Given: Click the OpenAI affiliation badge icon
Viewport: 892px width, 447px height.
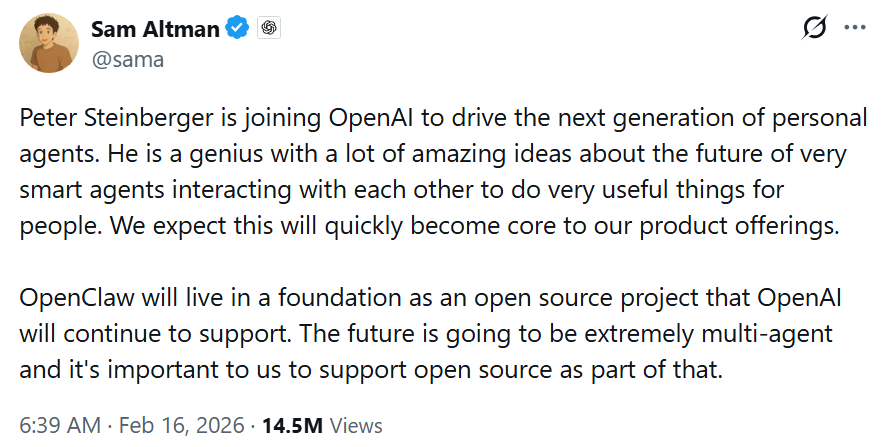Looking at the screenshot, I should click(268, 29).
